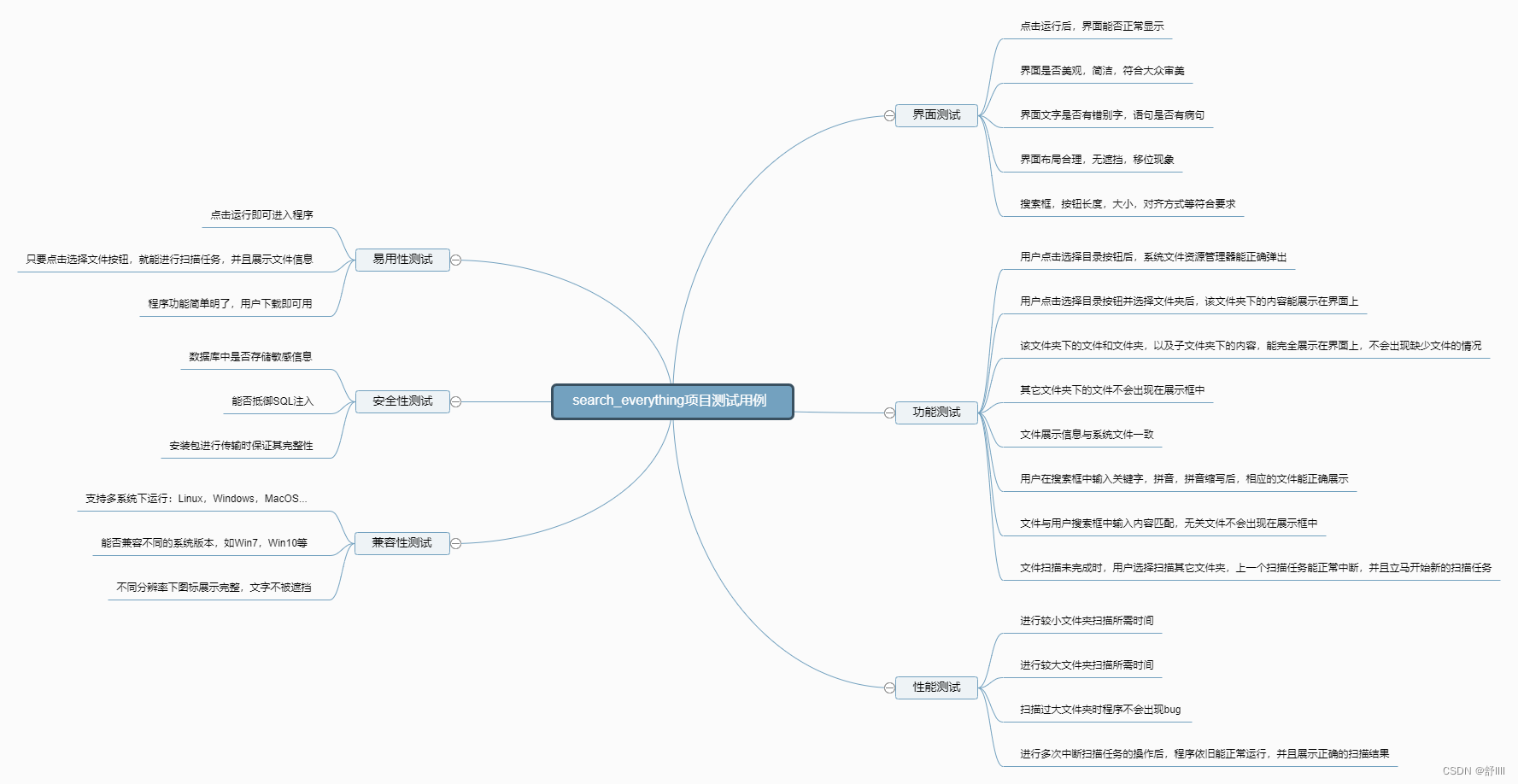Click 点击运行后，界面能否正常显示 item
The image size is (1518, 784).
click(1092, 26)
